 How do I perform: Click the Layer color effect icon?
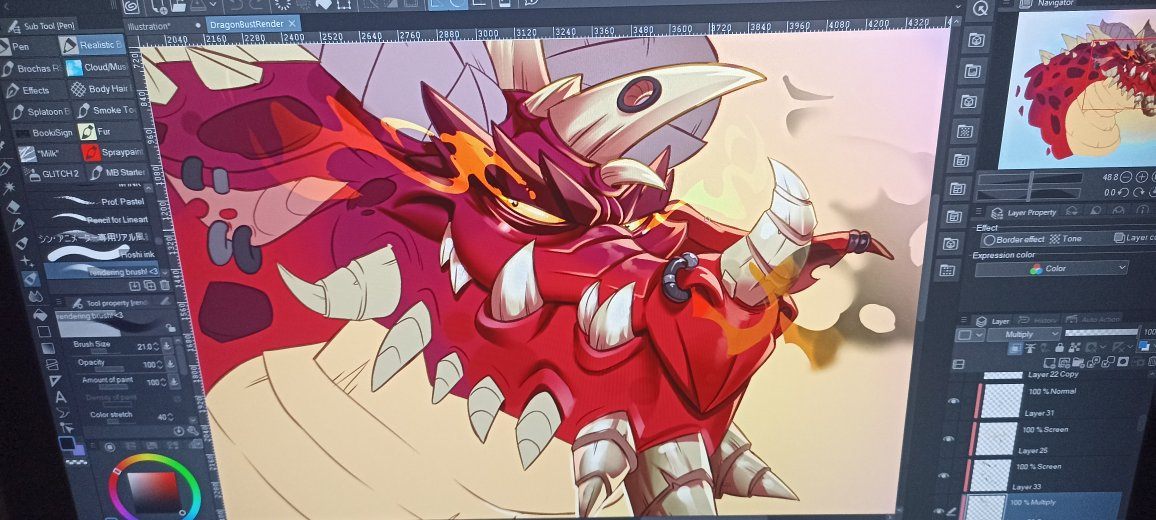pos(1134,238)
